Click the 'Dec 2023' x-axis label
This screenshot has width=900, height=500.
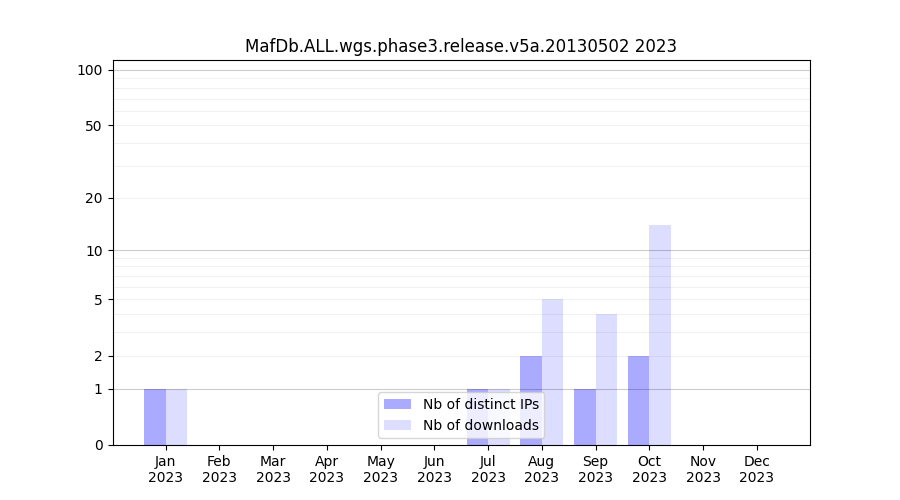coord(757,469)
